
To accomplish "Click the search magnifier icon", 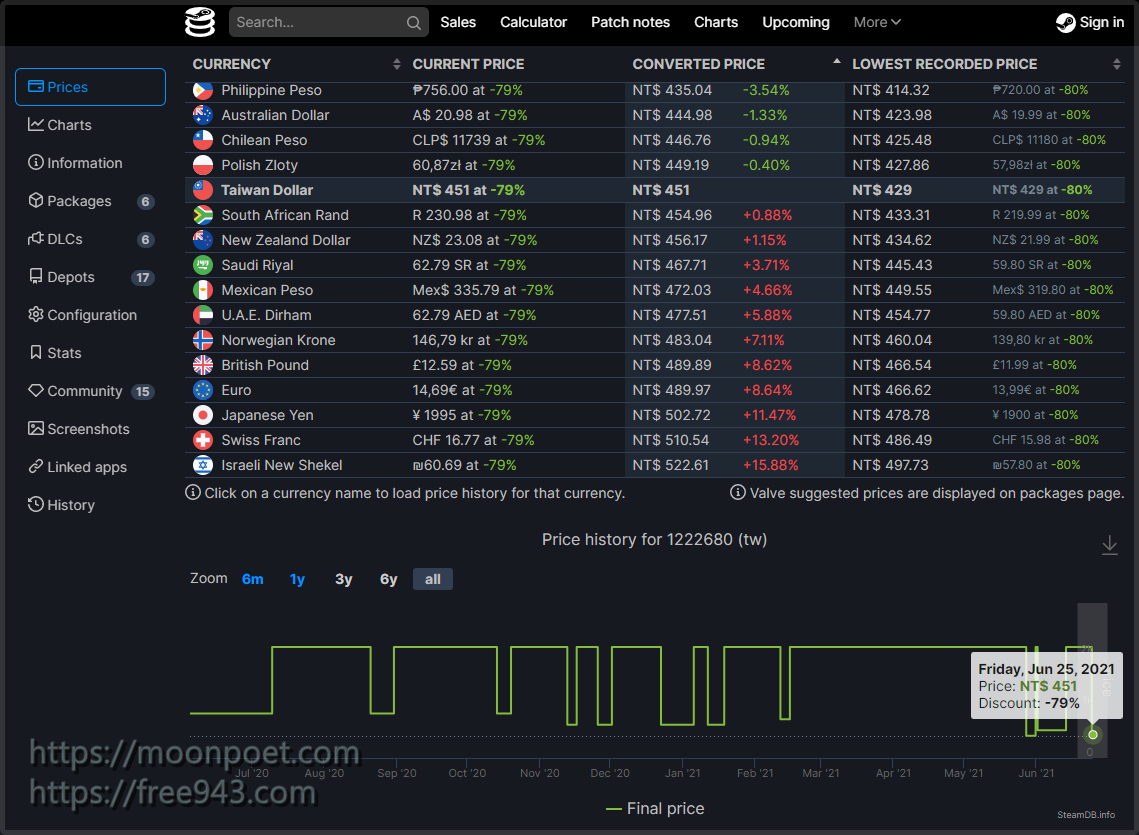I will [x=414, y=23].
